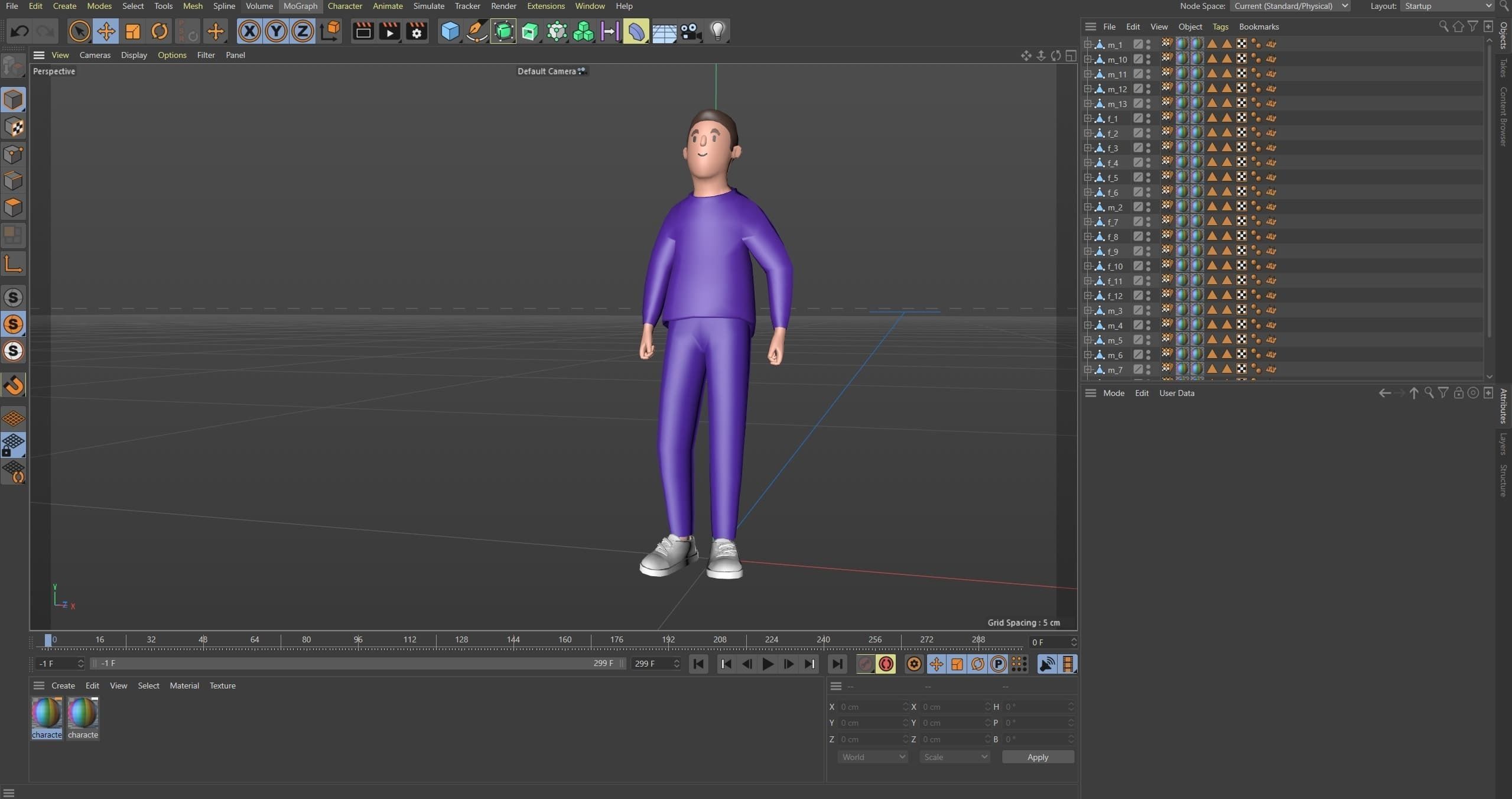
Task: Toggle the X axis lock
Action: click(249, 31)
